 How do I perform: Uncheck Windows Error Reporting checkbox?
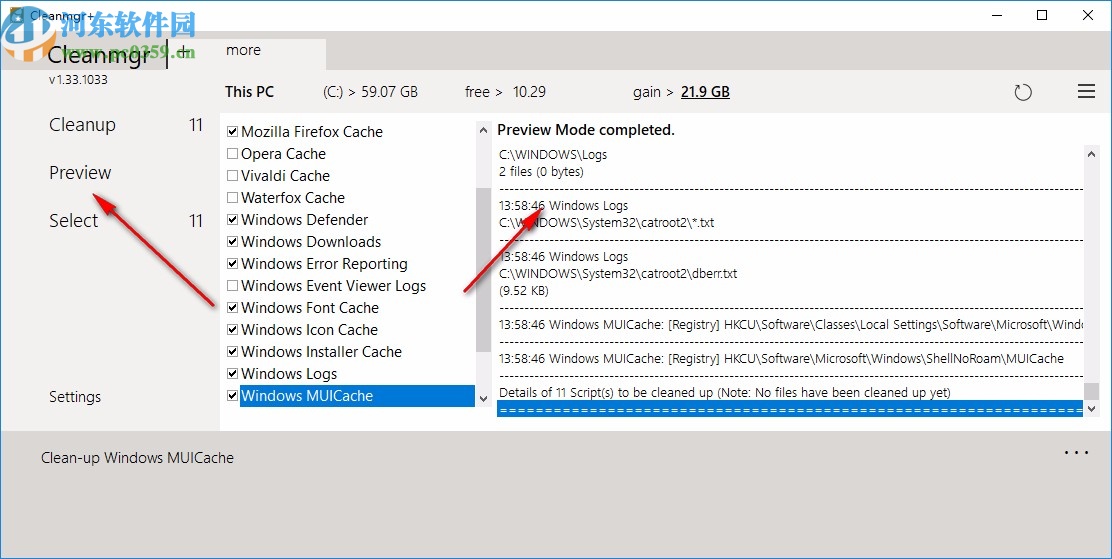tap(232, 264)
